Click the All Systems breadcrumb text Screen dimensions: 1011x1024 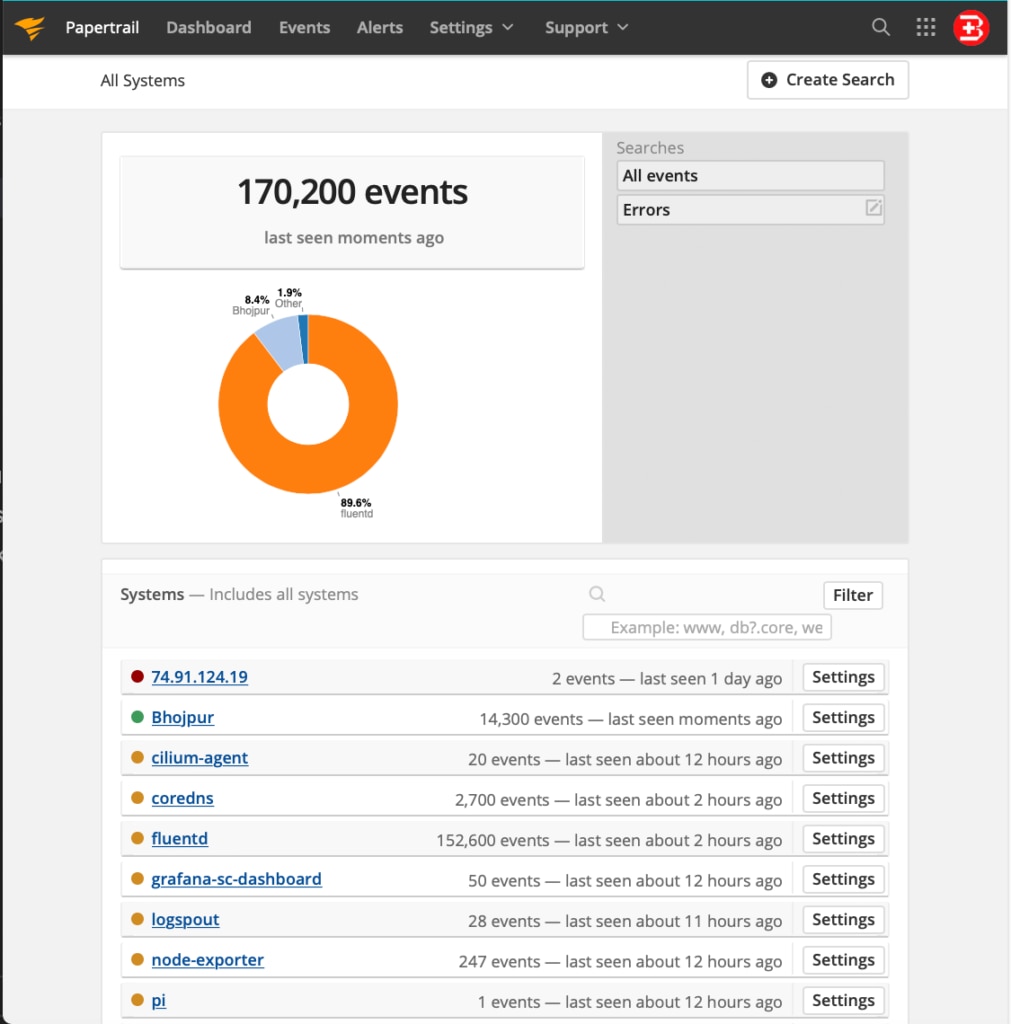(142, 80)
